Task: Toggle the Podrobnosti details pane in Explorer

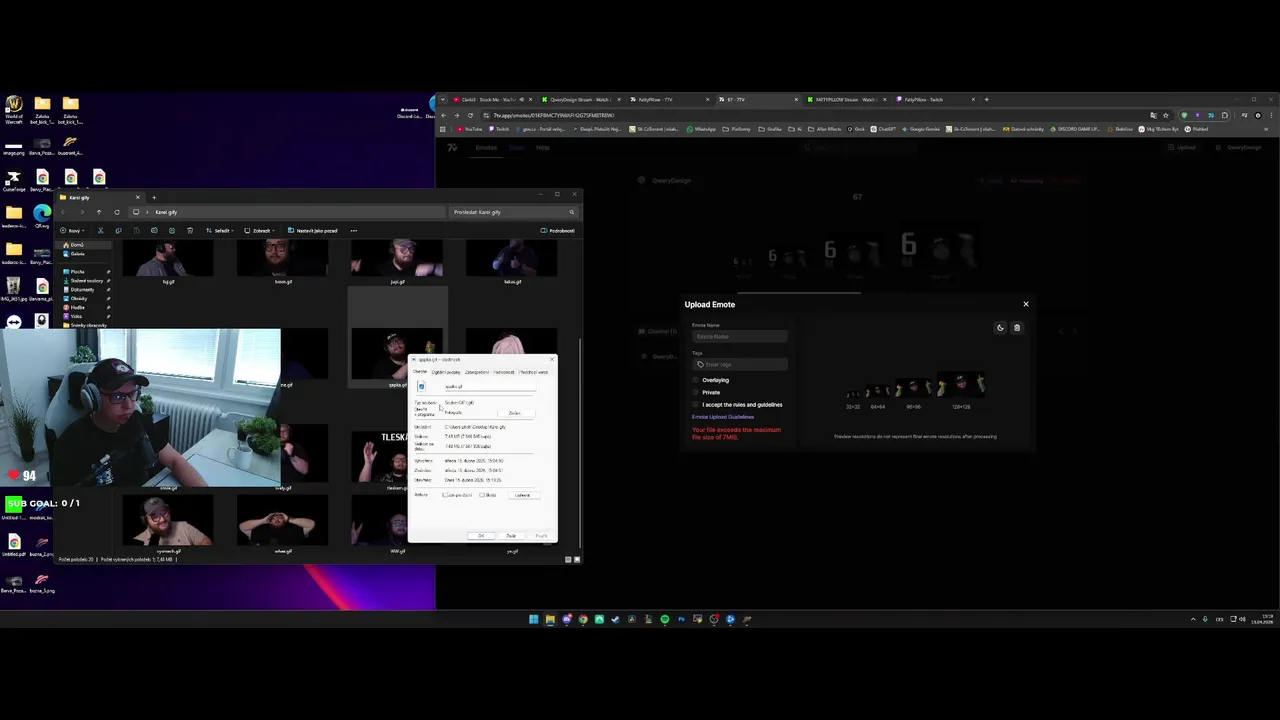Action: click(558, 230)
